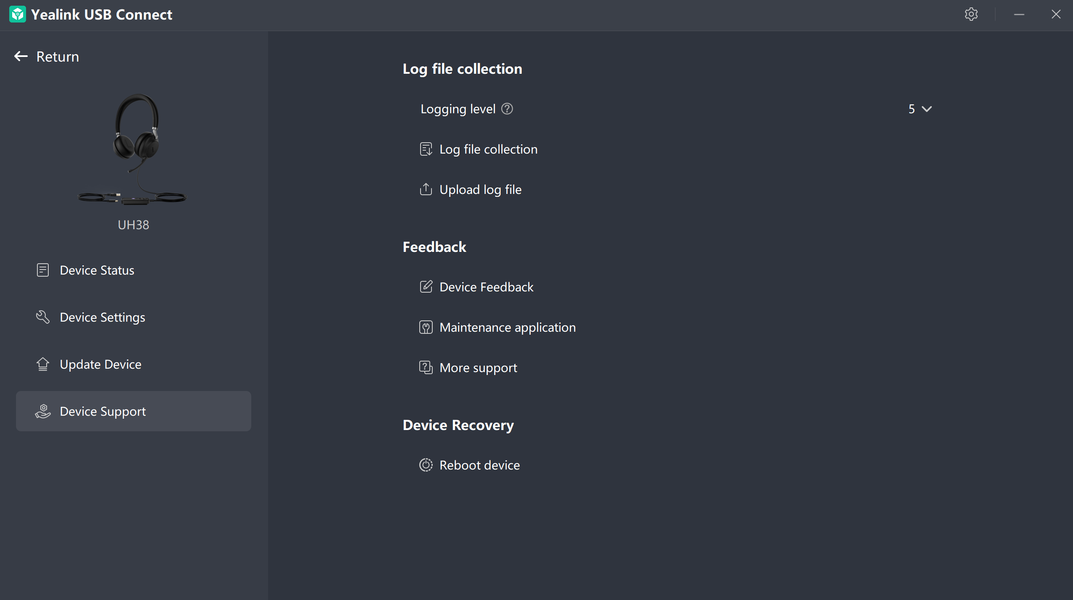Switch to the Device Settings tab
This screenshot has width=1073, height=600.
(102, 317)
